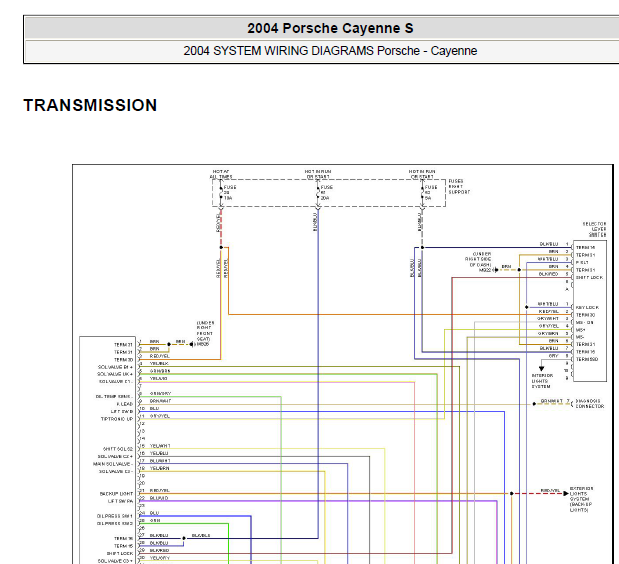Viewport: 619px width, 564px height.
Task: Select the '2004 SYSTEM WIRING DIAGRAMS Porsche - Cayenne' subtitle
Action: pos(330,51)
